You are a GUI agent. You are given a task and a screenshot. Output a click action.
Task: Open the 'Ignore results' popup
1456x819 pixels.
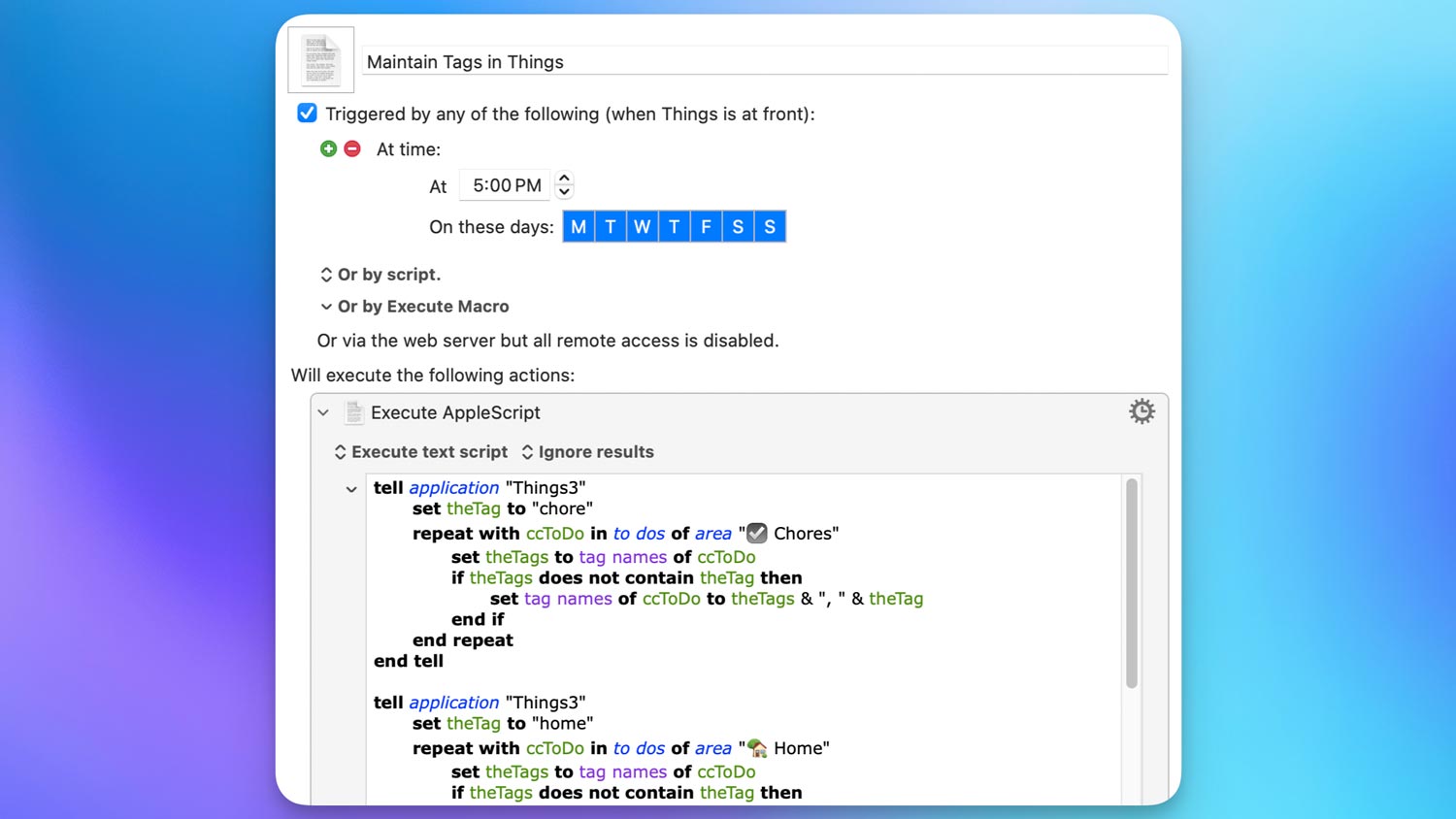(x=587, y=452)
